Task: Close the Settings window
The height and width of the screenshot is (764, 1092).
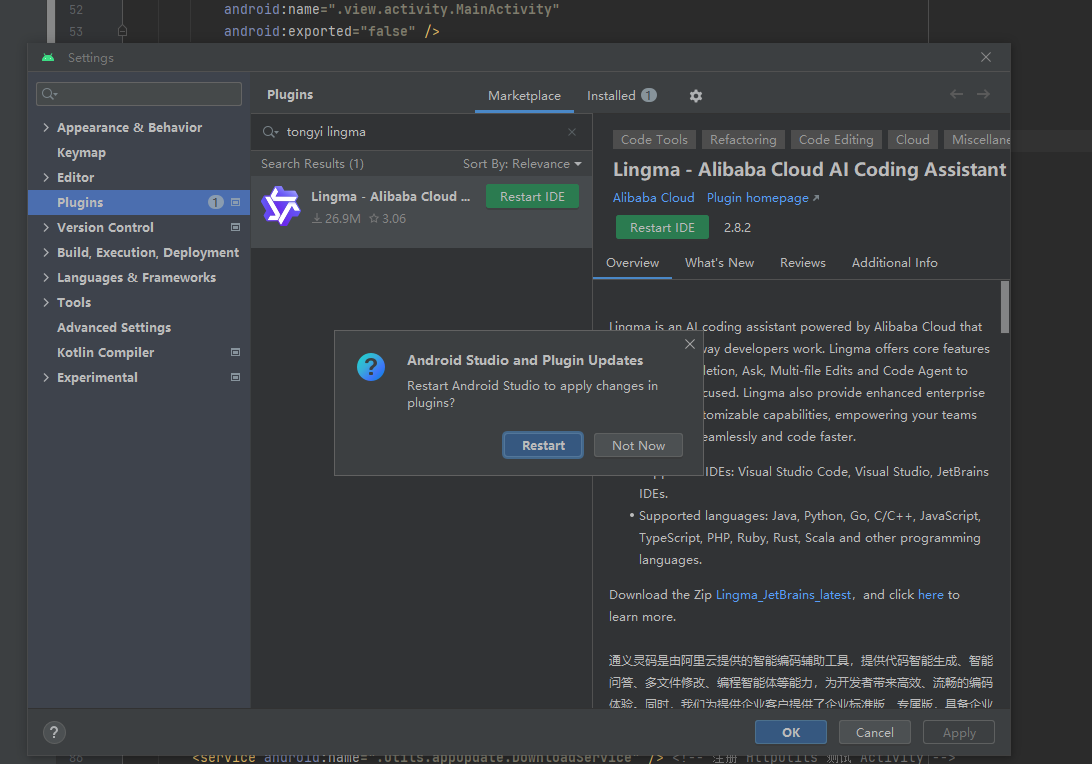Action: (x=985, y=57)
